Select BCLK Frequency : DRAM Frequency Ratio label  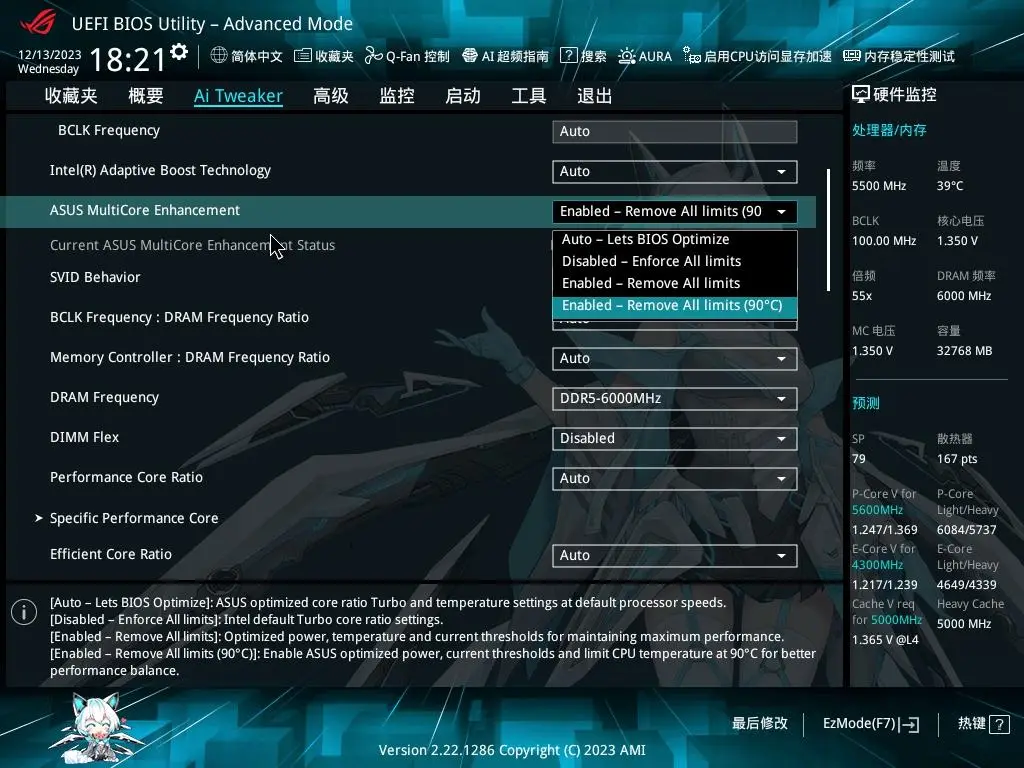coord(180,317)
